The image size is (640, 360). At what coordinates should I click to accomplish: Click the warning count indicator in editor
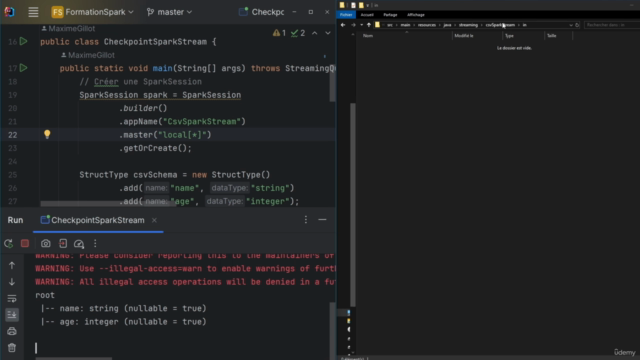pos(279,33)
